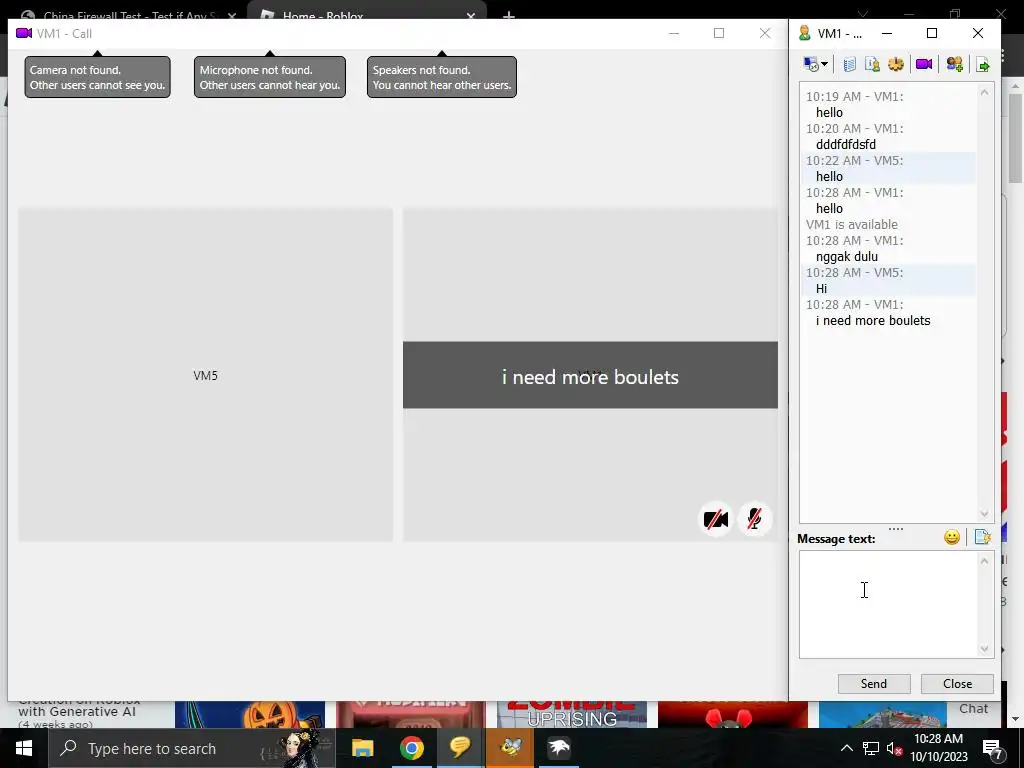Viewport: 1024px width, 768px height.
Task: Click the "dddfdfdsfd" chat message
Action: 846,144
